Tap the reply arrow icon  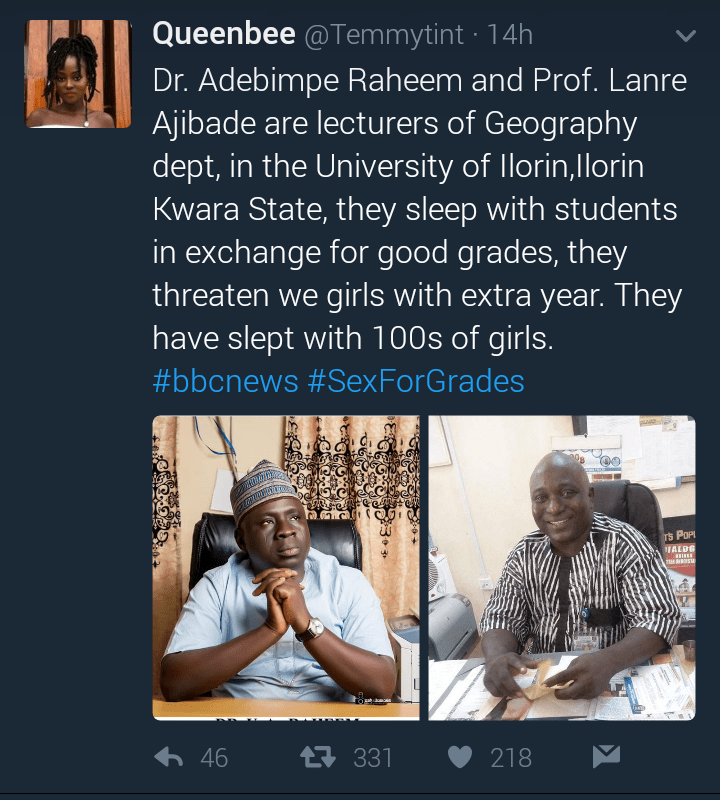point(170,757)
